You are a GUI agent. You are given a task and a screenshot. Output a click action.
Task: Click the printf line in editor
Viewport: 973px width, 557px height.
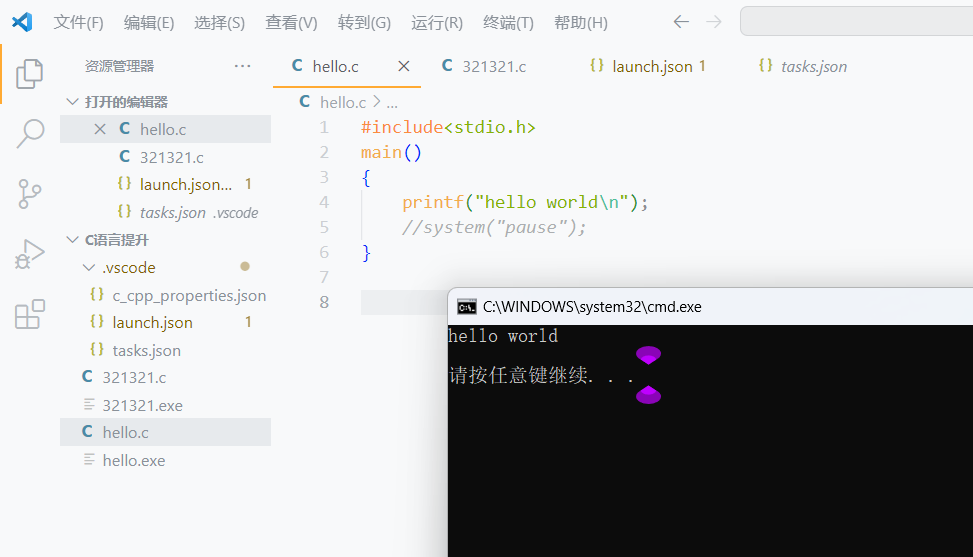525,202
